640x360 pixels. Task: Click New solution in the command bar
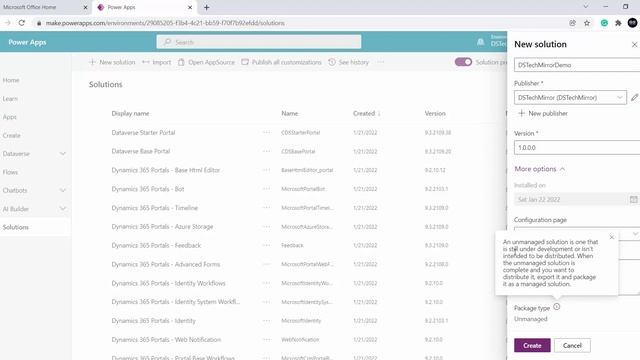click(x=112, y=62)
